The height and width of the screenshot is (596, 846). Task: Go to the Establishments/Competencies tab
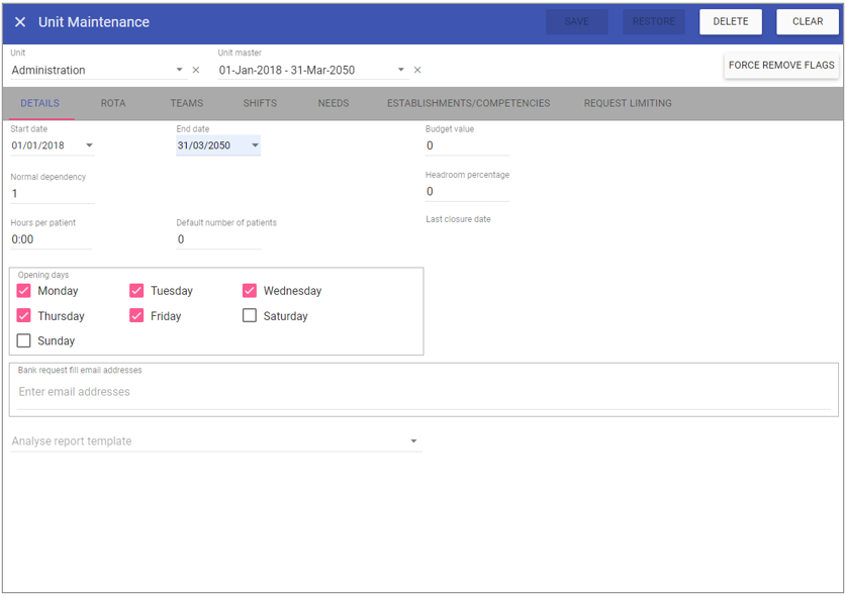(x=468, y=103)
